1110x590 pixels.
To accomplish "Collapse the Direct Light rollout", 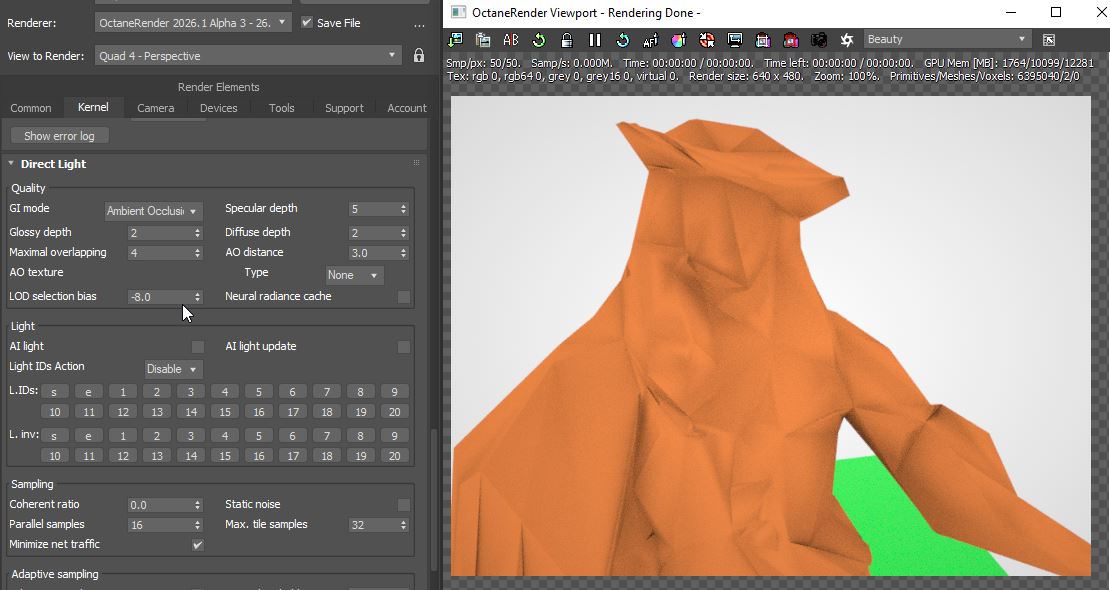I will tap(11, 164).
